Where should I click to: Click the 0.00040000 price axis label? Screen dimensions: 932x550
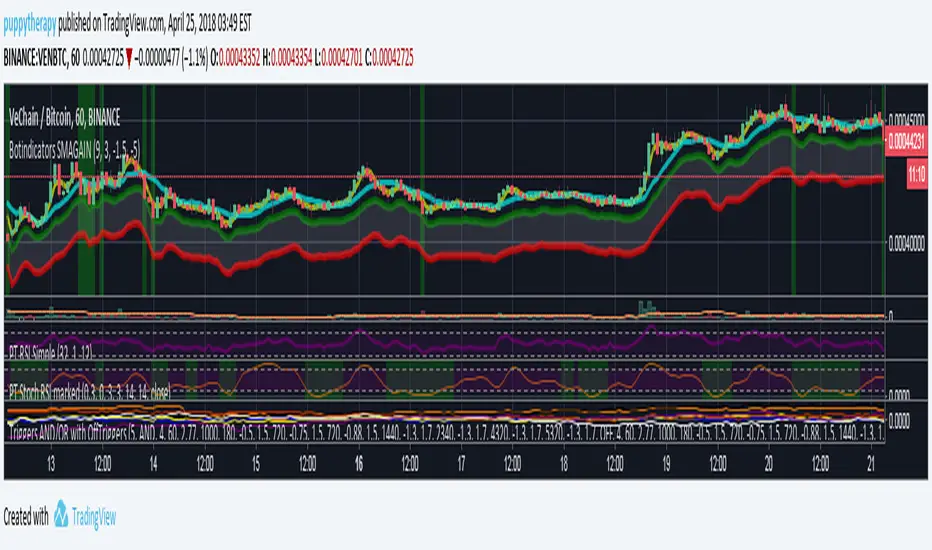click(x=906, y=244)
